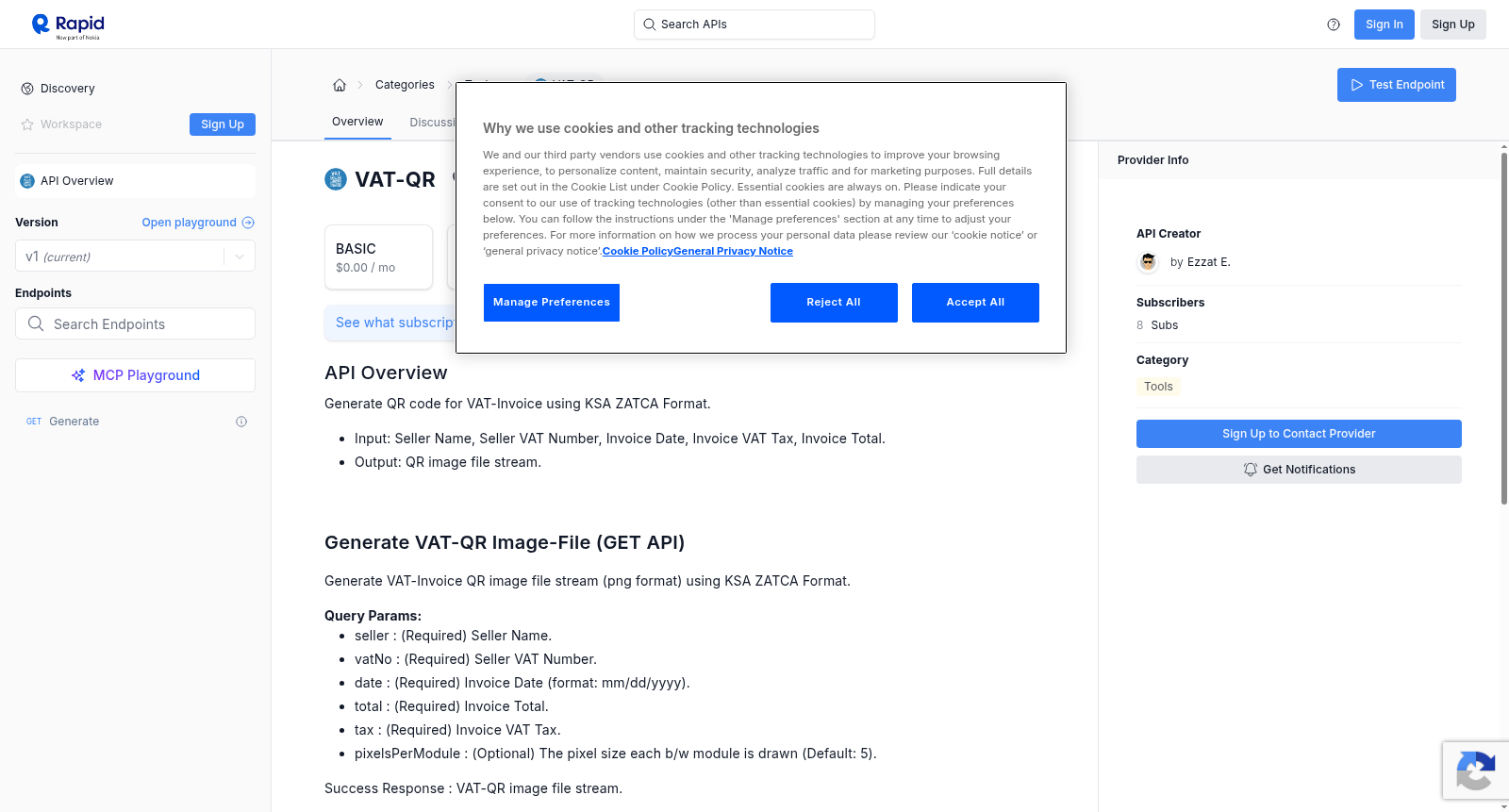Click the header Sign Up button
Image resolution: width=1509 pixels, height=812 pixels.
(x=1453, y=25)
